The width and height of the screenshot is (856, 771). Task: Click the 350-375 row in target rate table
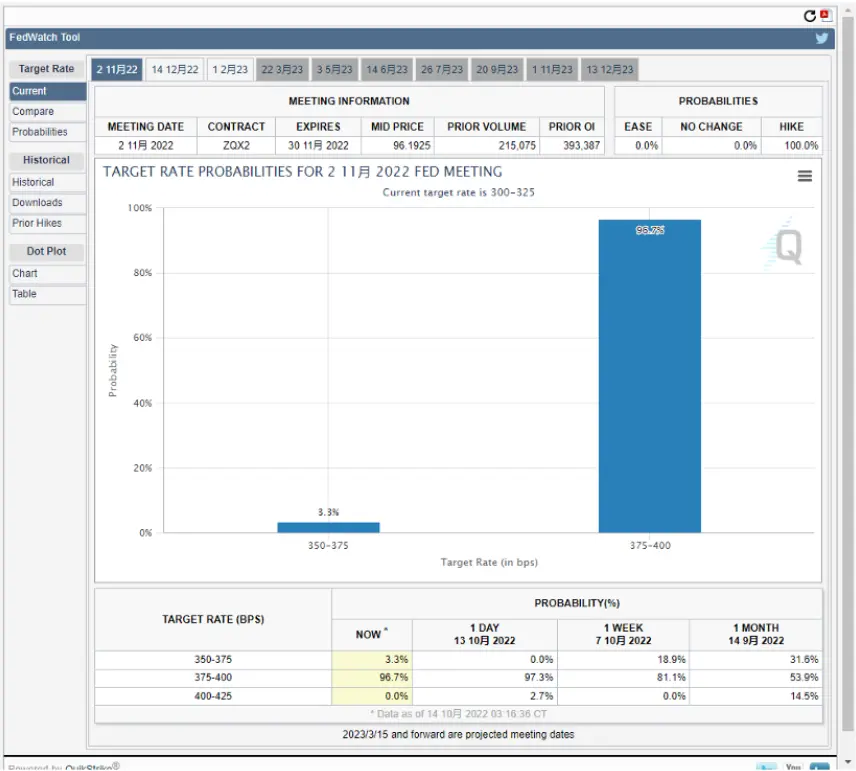(458, 660)
